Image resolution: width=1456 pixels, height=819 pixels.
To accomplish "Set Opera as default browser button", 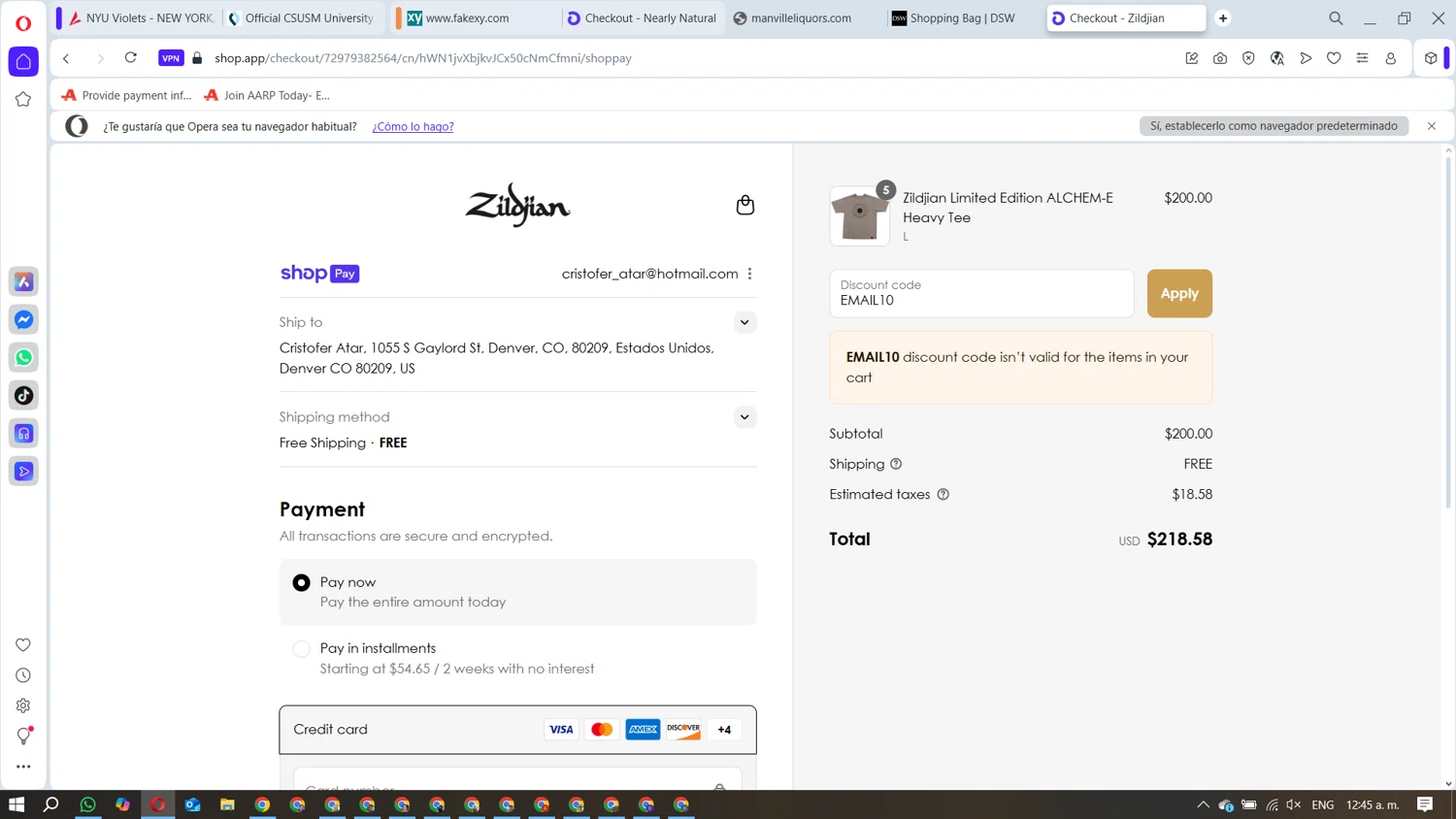I will (1274, 126).
